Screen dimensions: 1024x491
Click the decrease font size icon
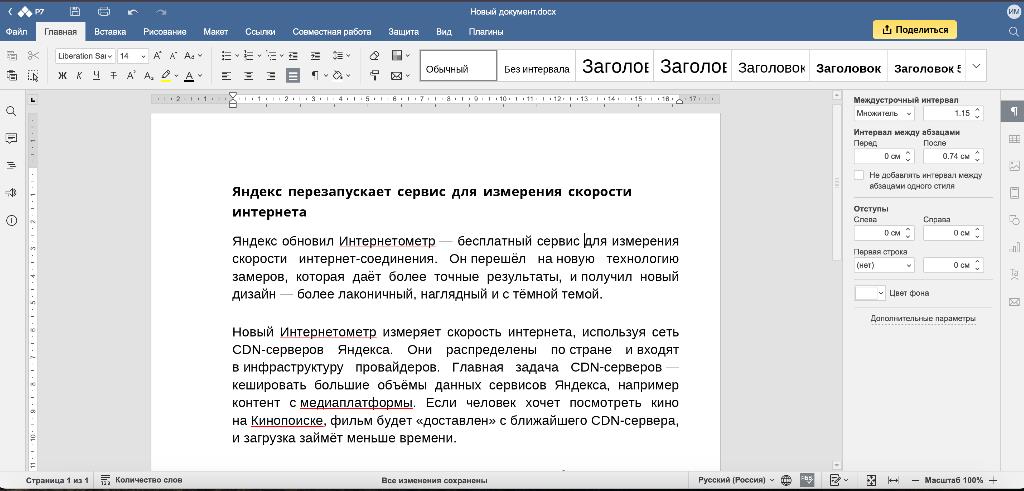(x=174, y=56)
